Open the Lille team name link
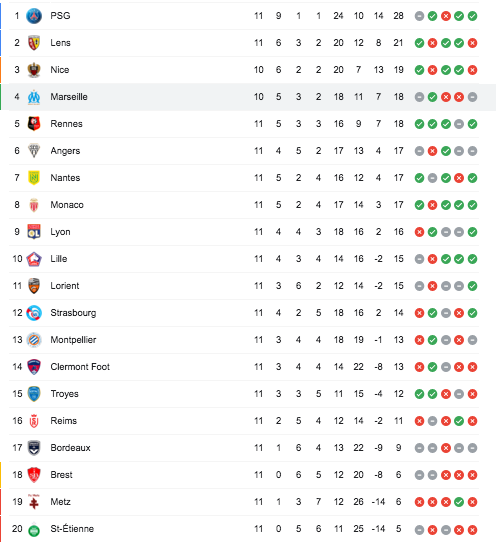Image resolution: width=496 pixels, height=548 pixels. (x=59, y=259)
